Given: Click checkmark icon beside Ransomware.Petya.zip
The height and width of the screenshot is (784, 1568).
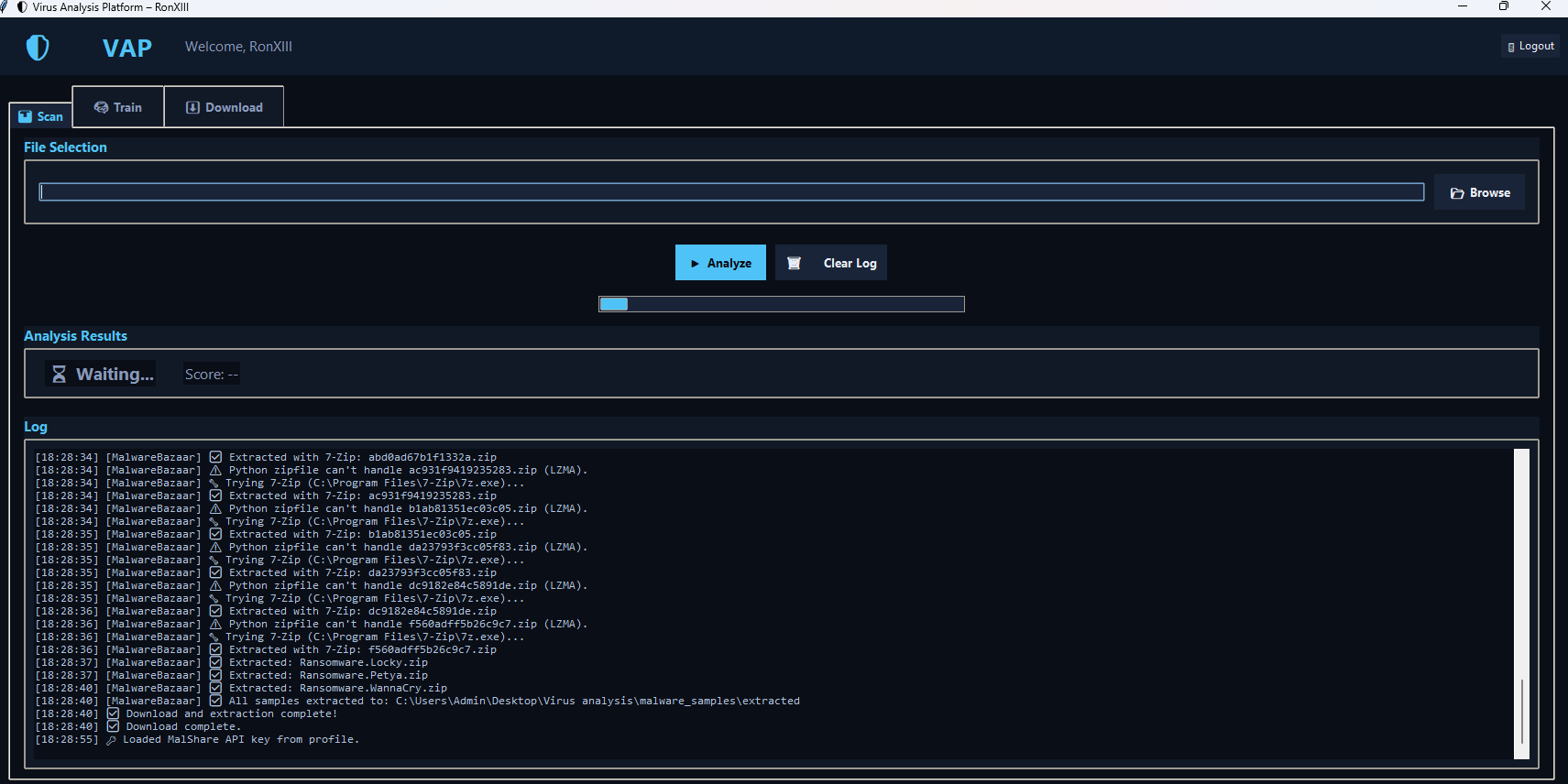Looking at the screenshot, I should pos(215,675).
